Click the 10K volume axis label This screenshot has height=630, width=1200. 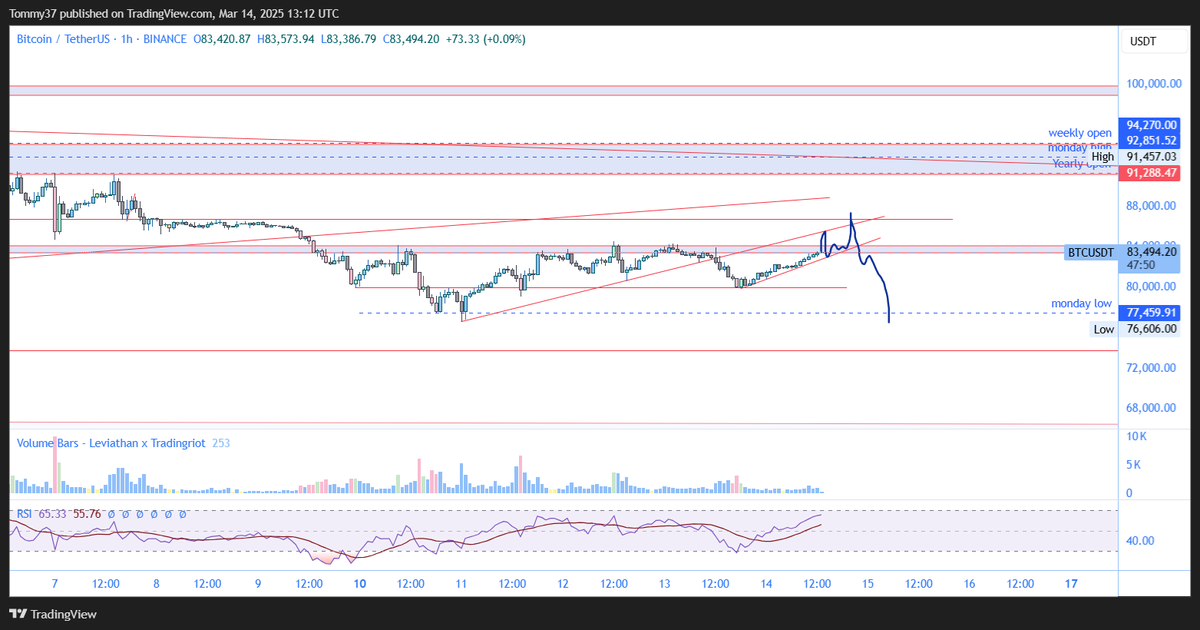point(1136,437)
